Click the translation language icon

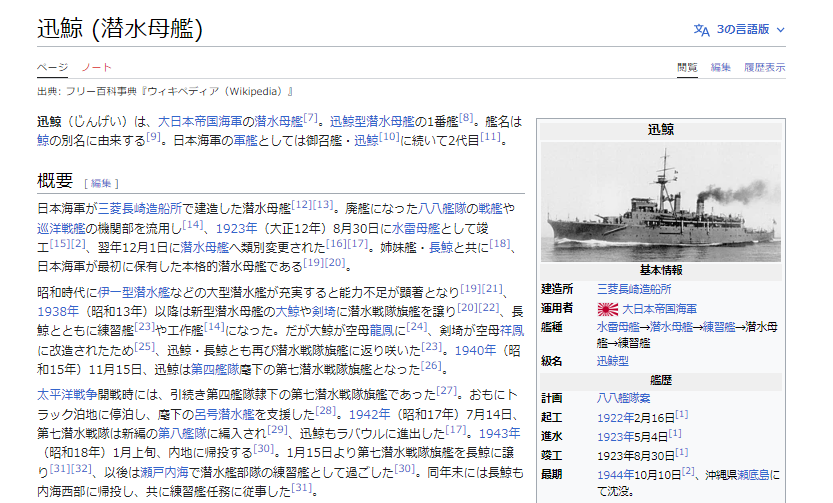702,30
